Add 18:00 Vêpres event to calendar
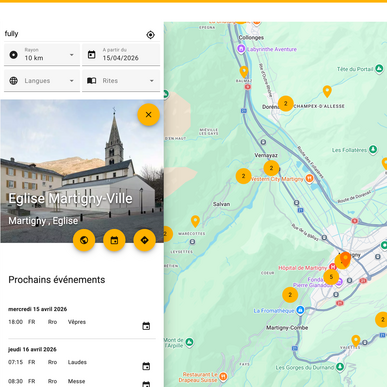This screenshot has height=387, width=387. coord(146,326)
